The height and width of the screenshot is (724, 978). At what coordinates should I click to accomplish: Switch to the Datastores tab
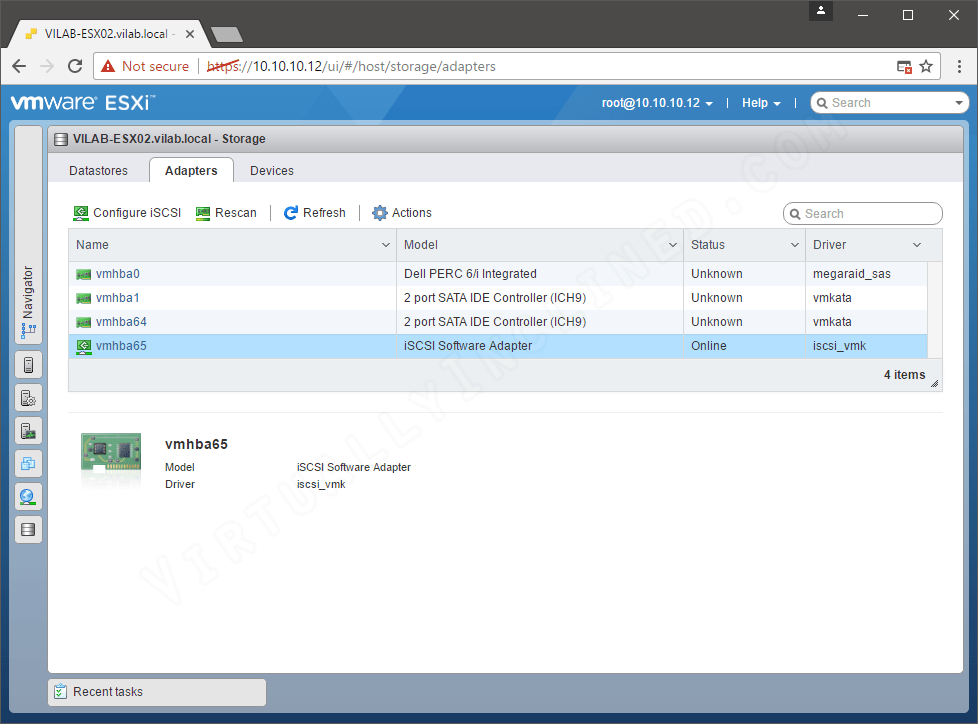coord(97,170)
